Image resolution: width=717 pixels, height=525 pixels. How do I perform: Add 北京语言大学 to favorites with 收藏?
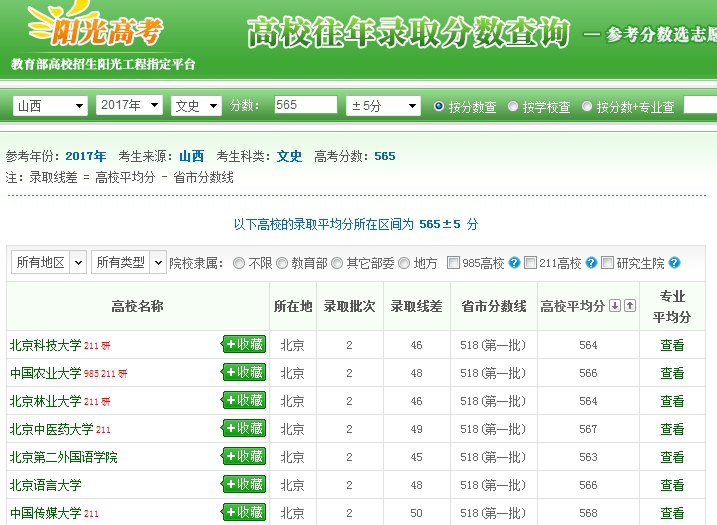click(x=244, y=485)
